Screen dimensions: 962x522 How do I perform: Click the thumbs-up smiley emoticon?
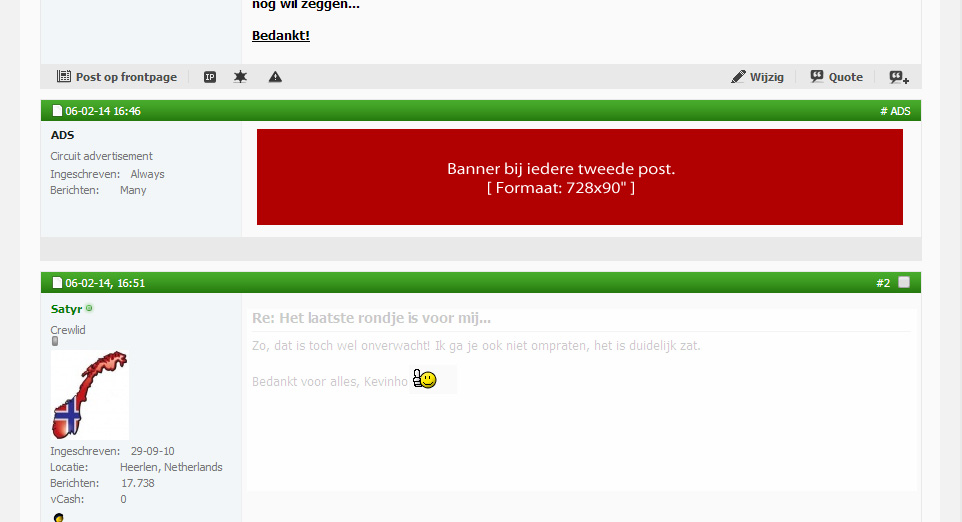[425, 379]
